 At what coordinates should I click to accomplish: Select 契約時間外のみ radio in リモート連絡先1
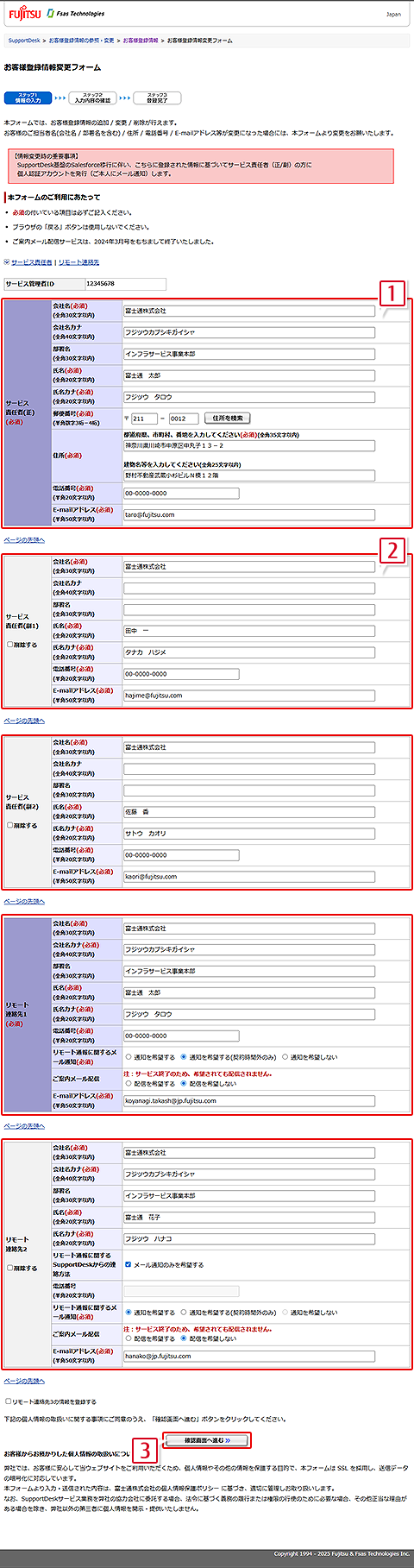[x=185, y=1057]
